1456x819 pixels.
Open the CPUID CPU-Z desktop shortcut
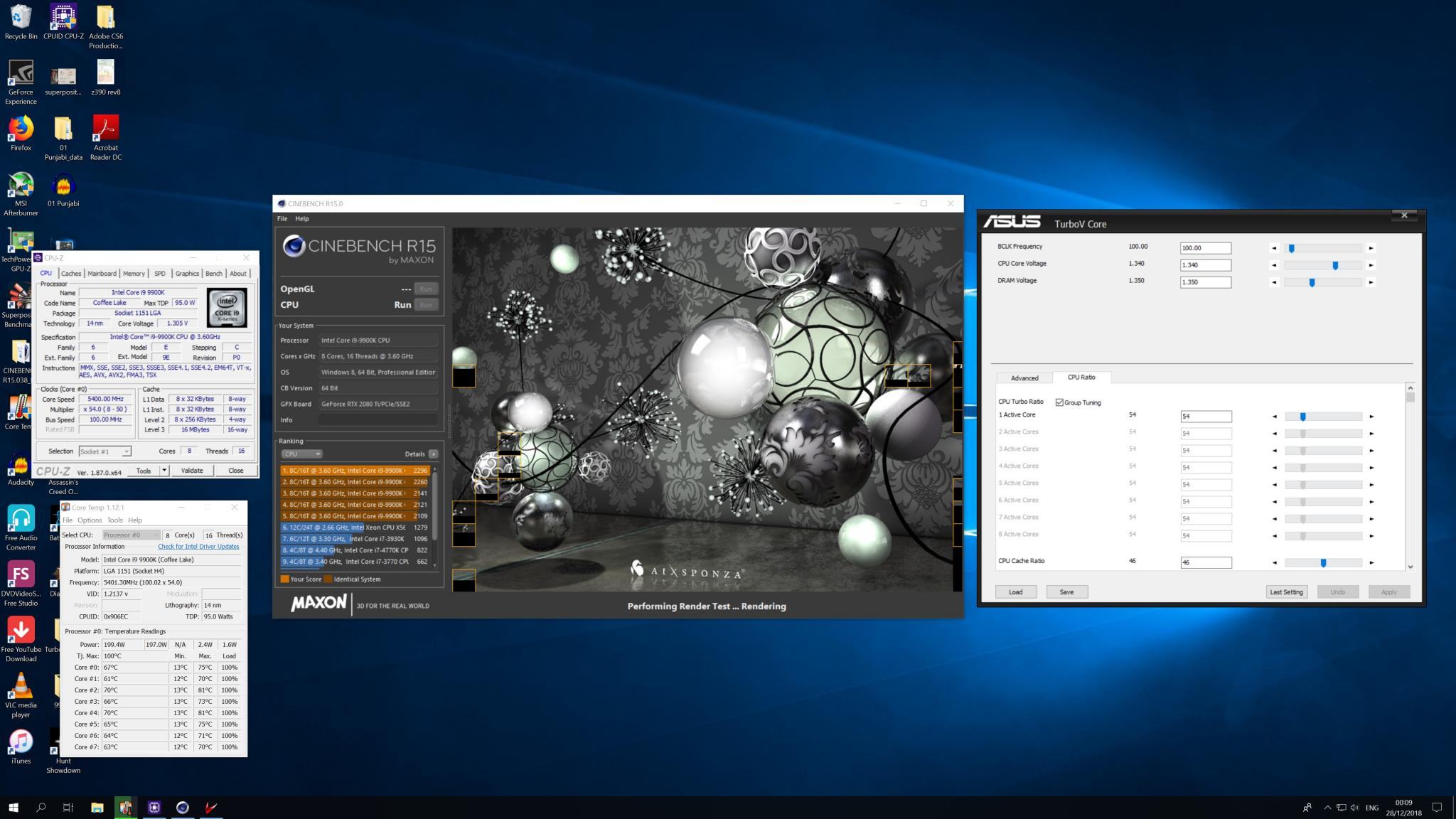coord(63,21)
